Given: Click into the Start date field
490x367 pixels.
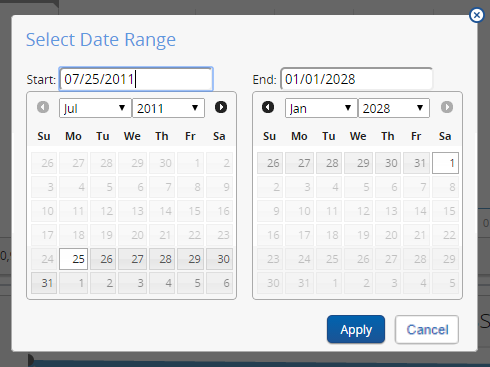Looking at the screenshot, I should (x=136, y=79).
